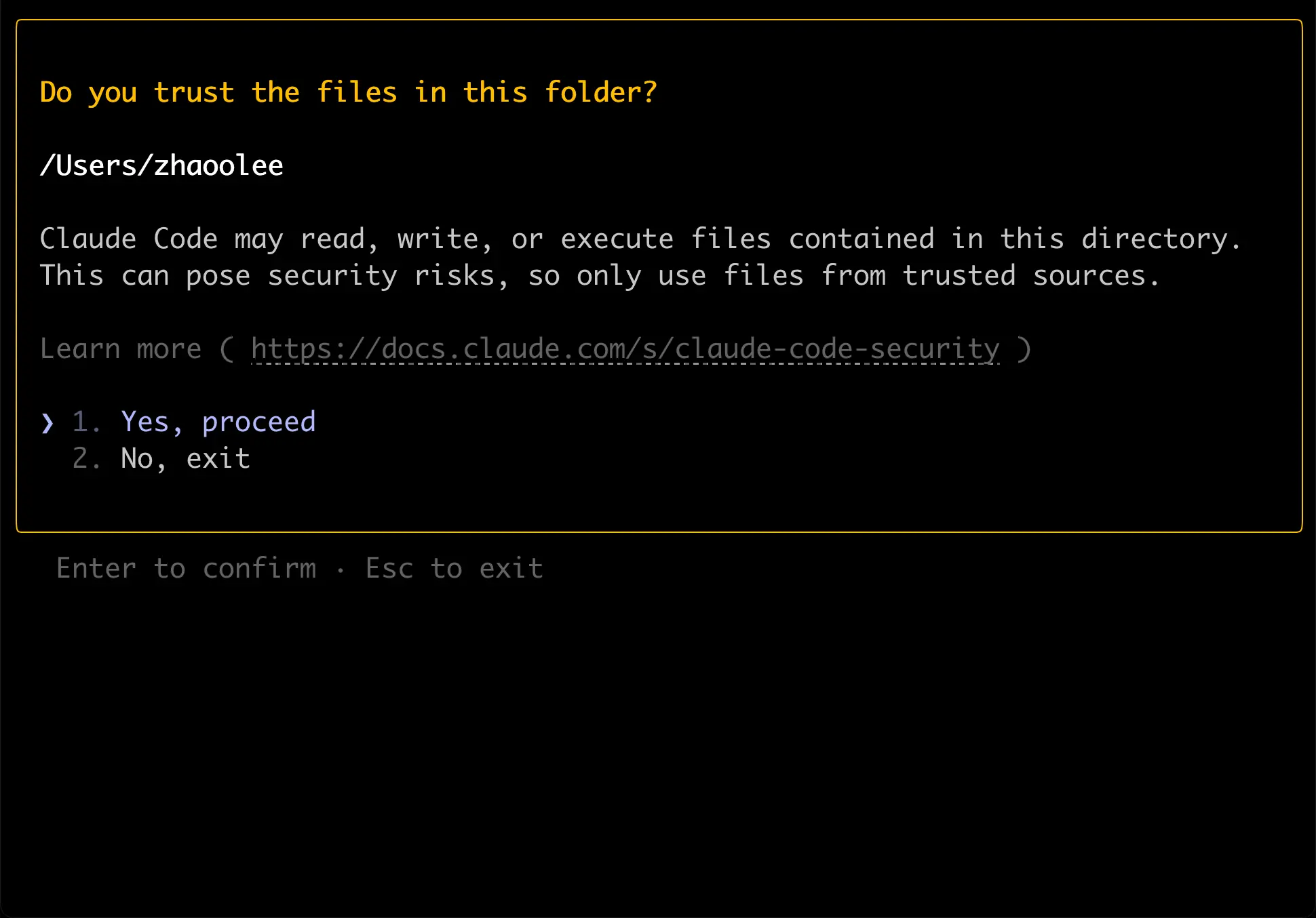Click the "Do you trust the files" heading
Image resolution: width=1316 pixels, height=918 pixels.
click(348, 93)
